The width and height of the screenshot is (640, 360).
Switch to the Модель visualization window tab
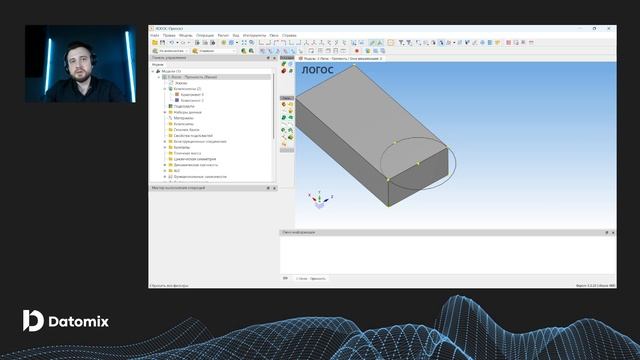[x=341, y=59]
